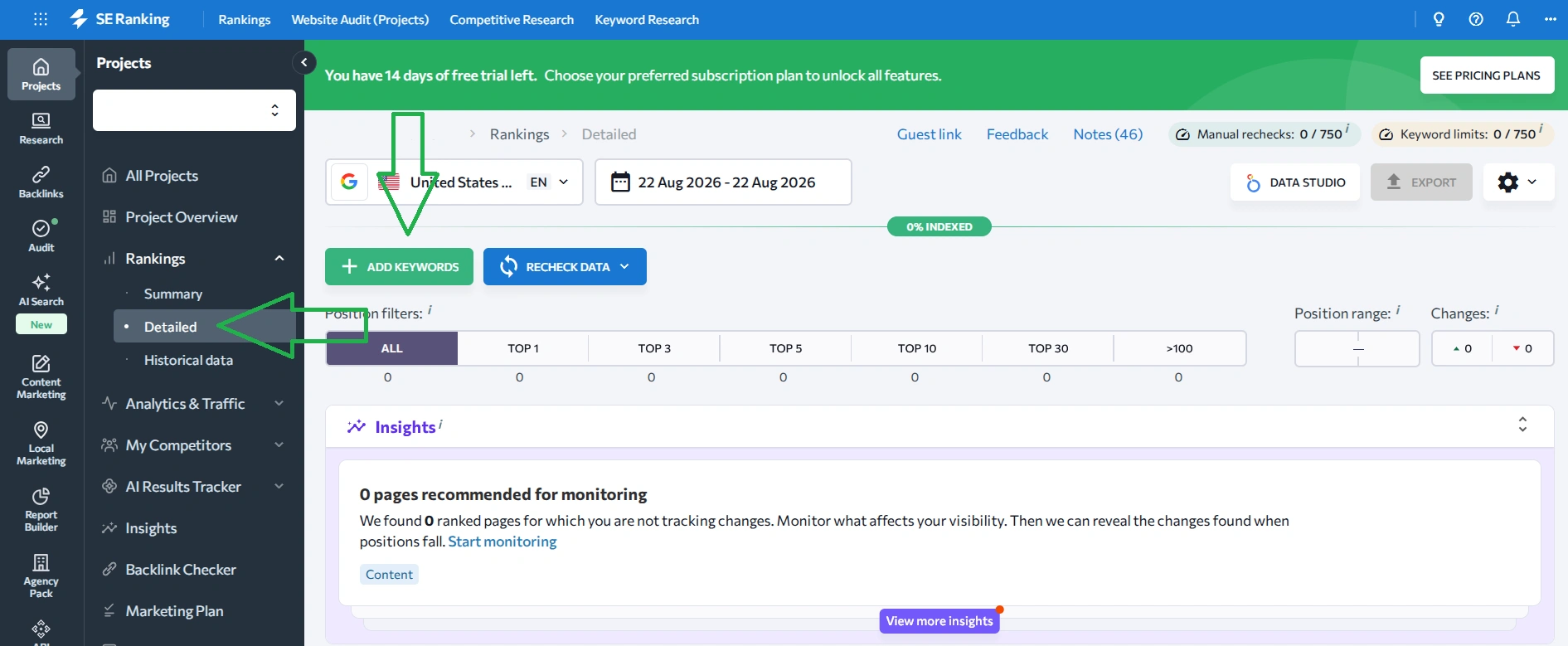Click the calendar icon in date picker

(620, 182)
